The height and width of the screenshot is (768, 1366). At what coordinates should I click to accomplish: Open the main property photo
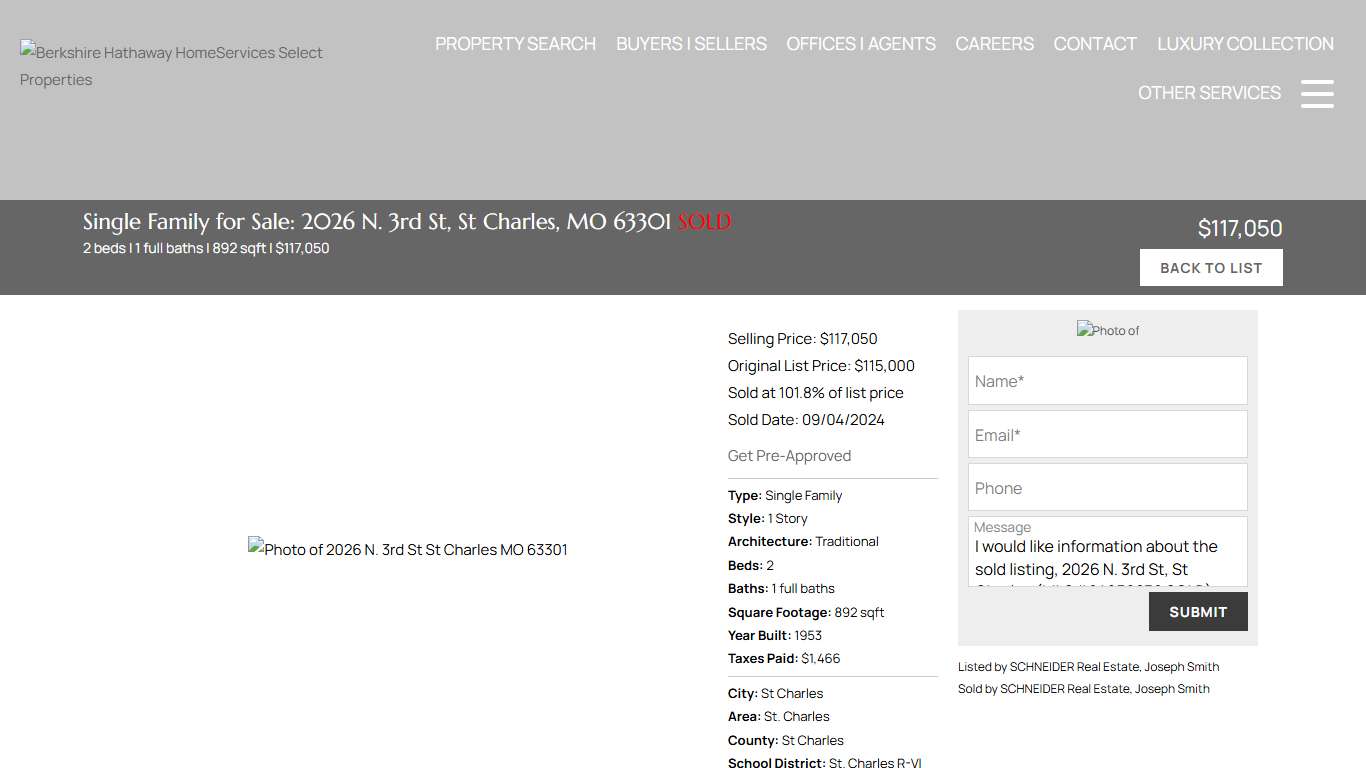(408, 549)
